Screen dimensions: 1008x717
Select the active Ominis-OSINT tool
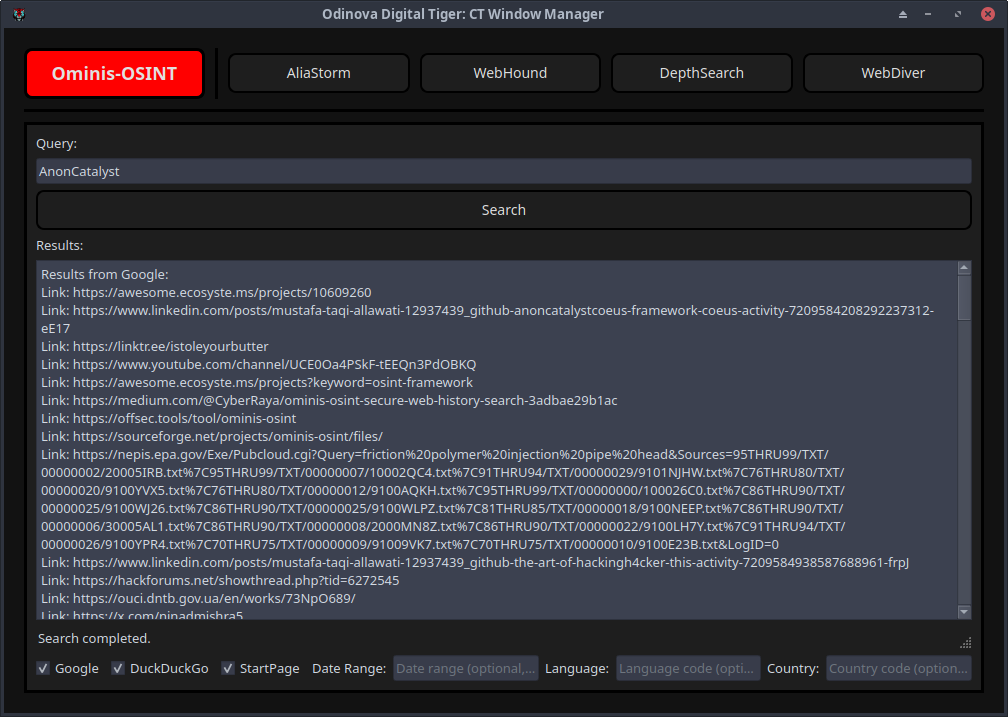[114, 72]
